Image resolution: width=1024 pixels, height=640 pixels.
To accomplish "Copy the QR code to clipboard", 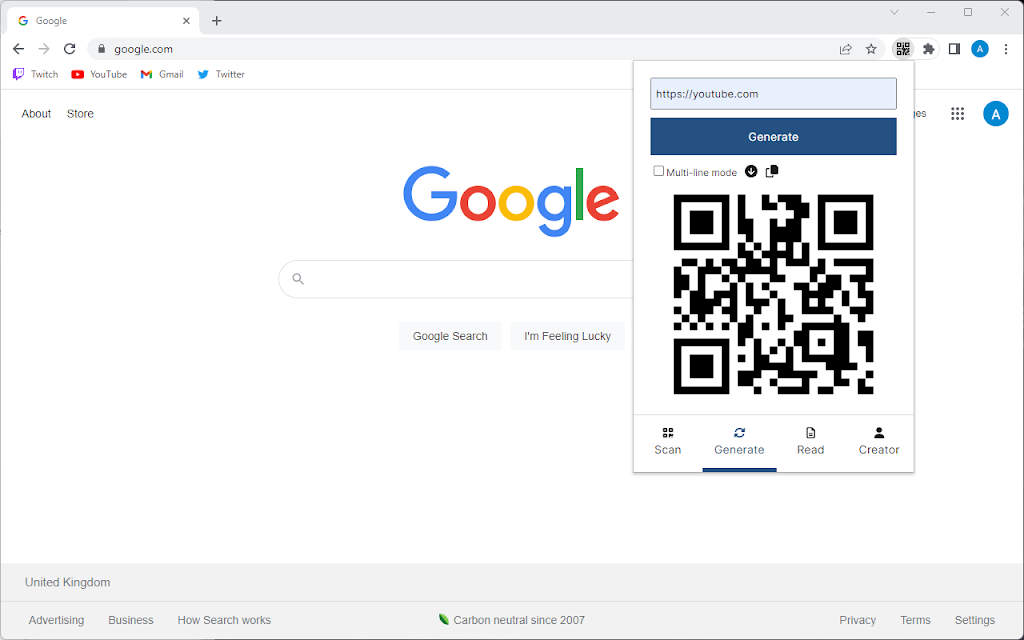I will 772,171.
